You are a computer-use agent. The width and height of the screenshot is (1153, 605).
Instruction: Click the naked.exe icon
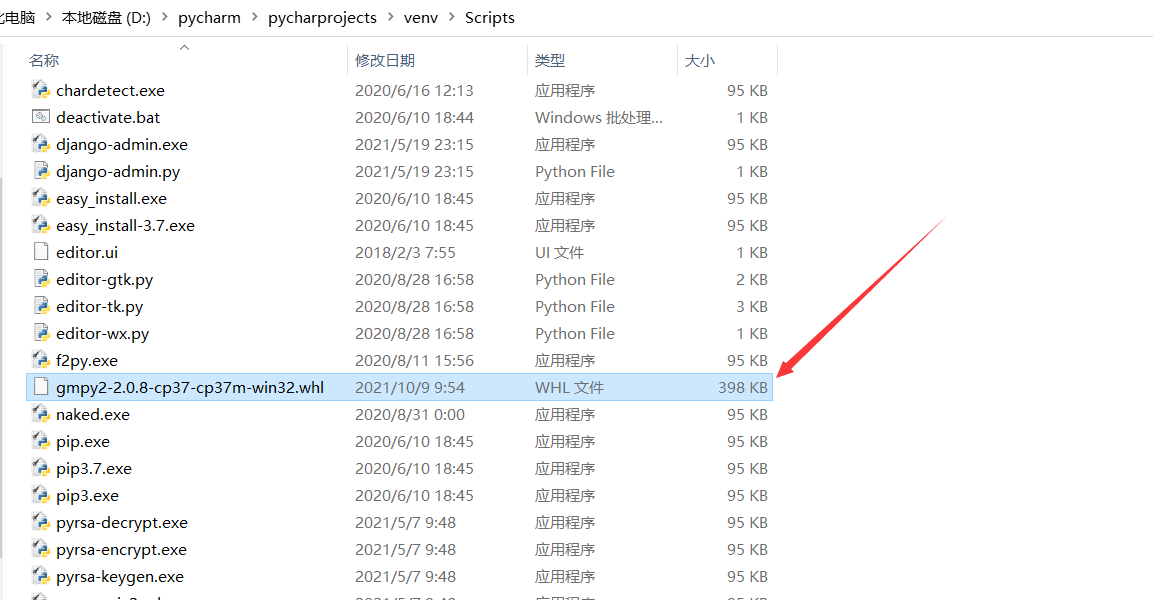click(x=41, y=414)
